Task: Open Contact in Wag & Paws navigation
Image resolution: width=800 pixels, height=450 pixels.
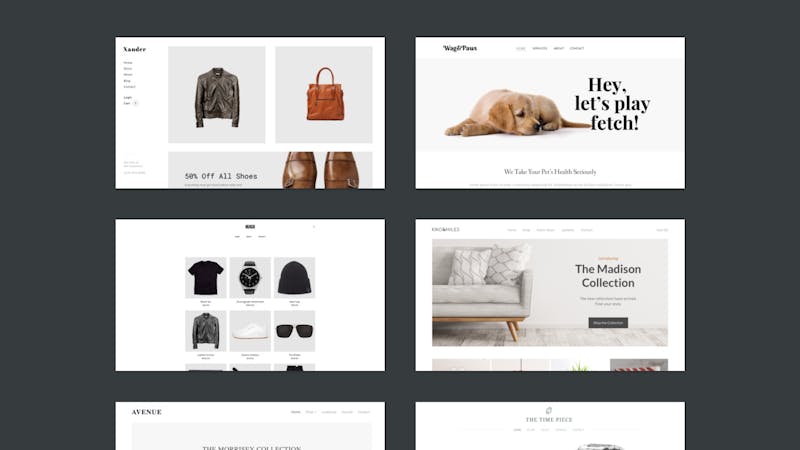Action: [x=577, y=48]
